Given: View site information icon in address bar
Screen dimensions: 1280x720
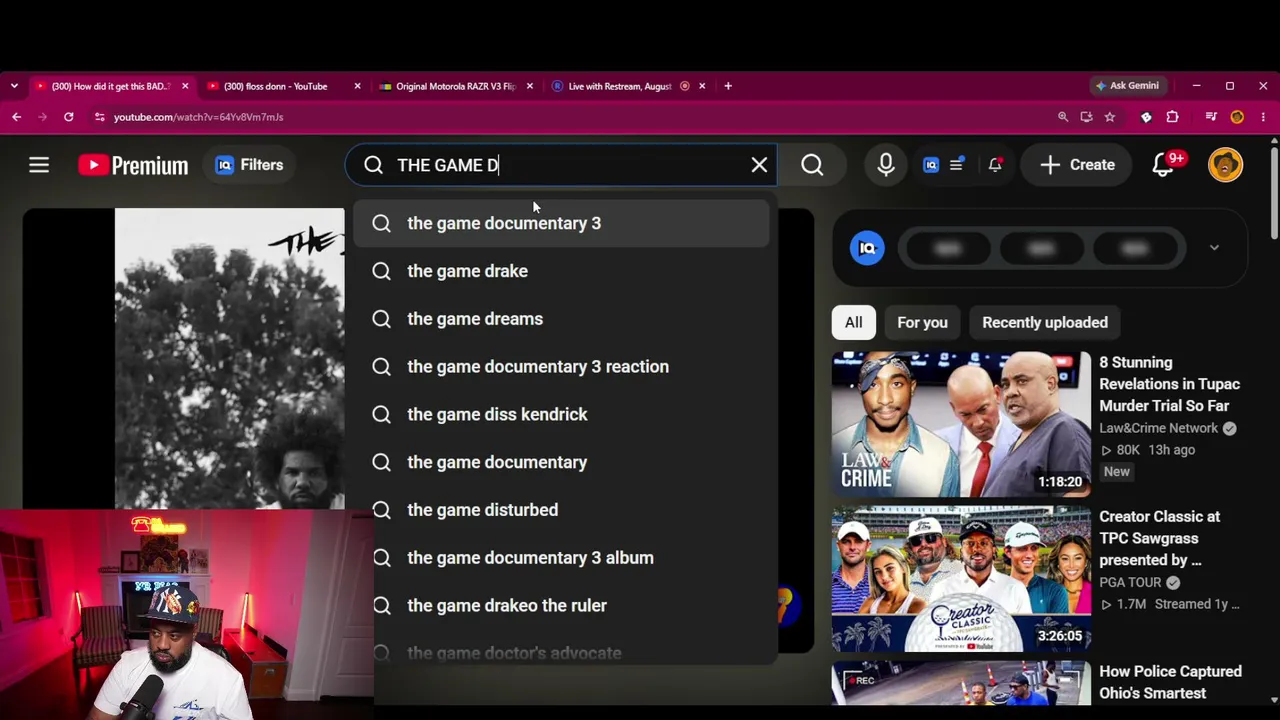Looking at the screenshot, I should [99, 117].
